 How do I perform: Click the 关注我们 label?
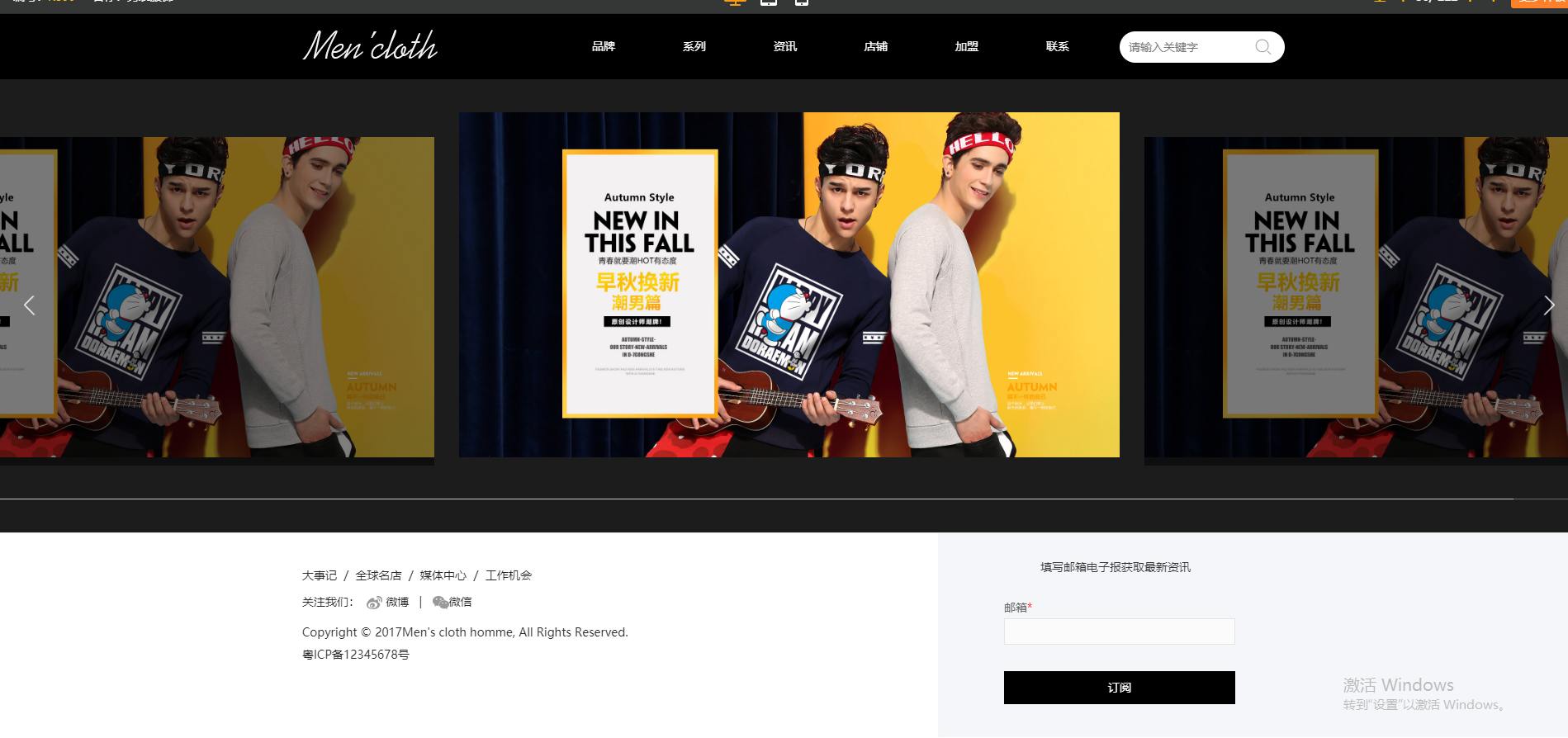click(x=328, y=602)
